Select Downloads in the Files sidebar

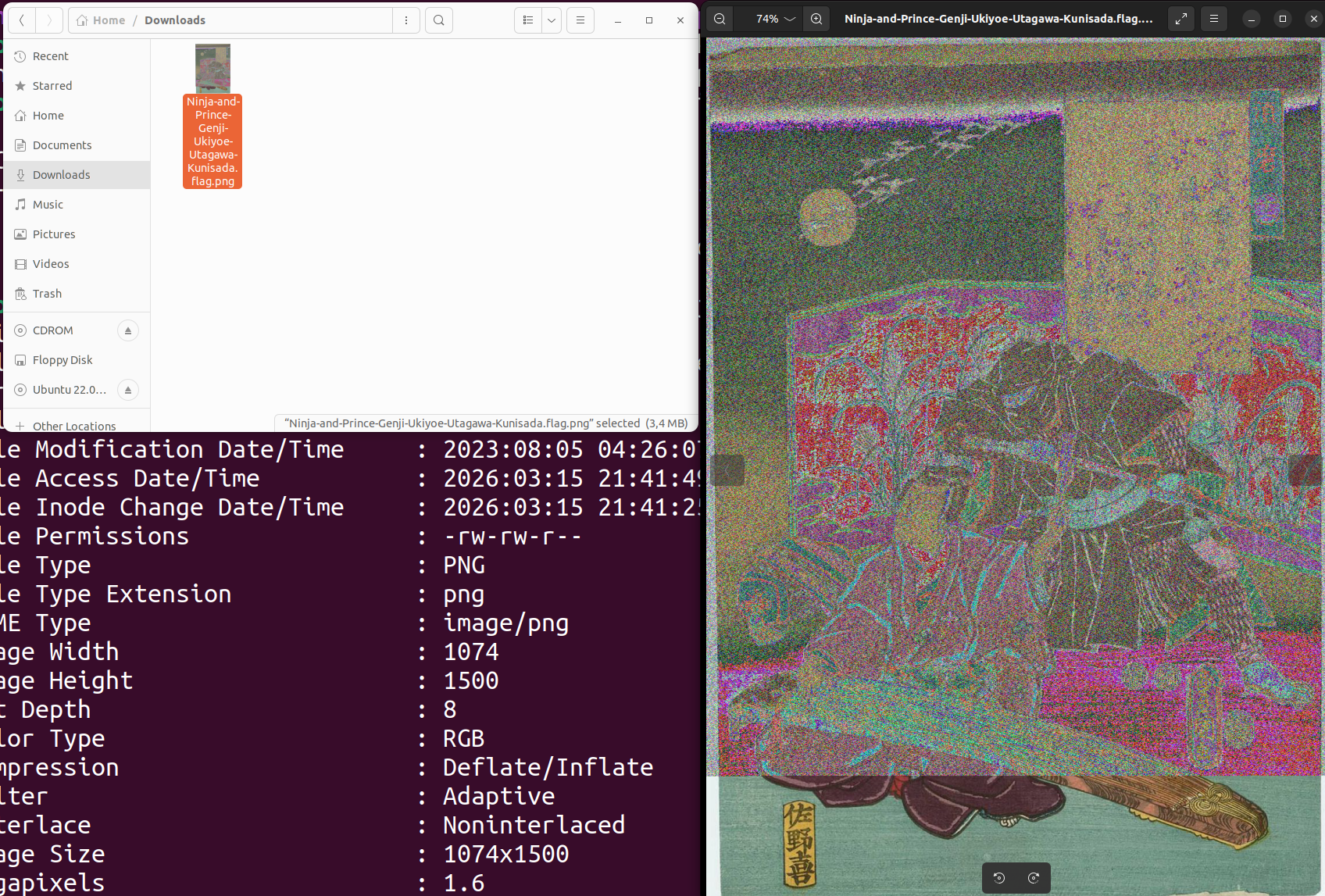pyautogui.click(x=77, y=175)
